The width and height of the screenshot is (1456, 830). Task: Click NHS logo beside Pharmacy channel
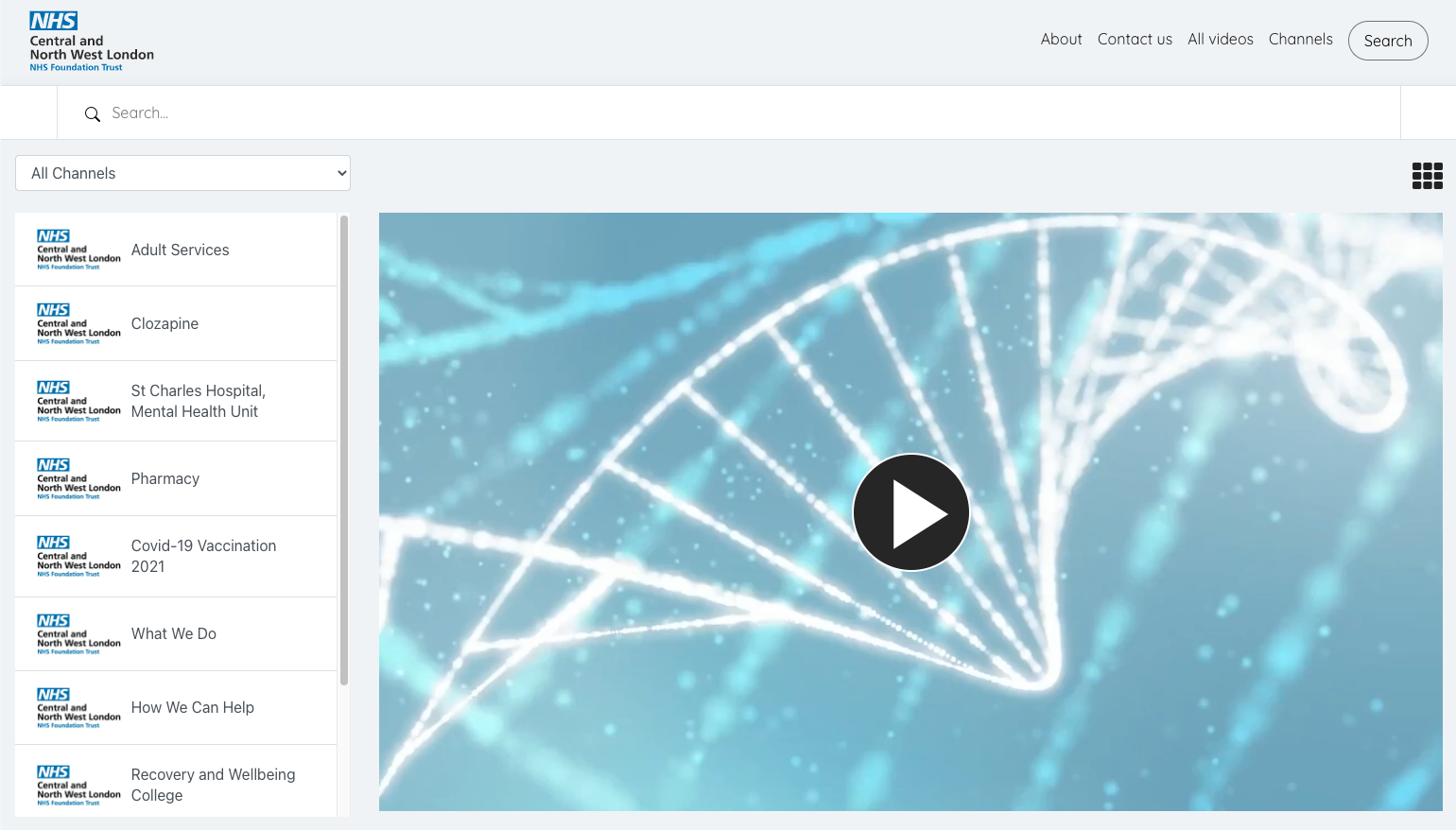[x=78, y=479]
